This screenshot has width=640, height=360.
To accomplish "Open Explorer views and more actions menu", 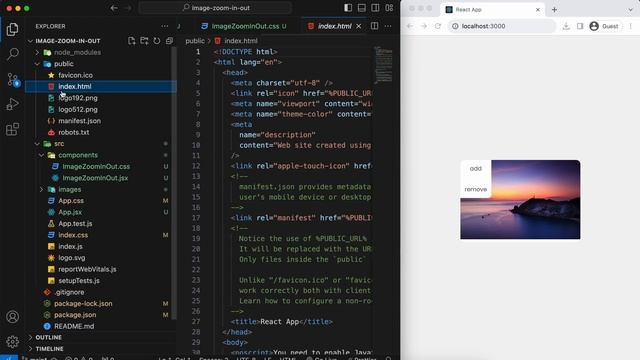I will tap(164, 26).
